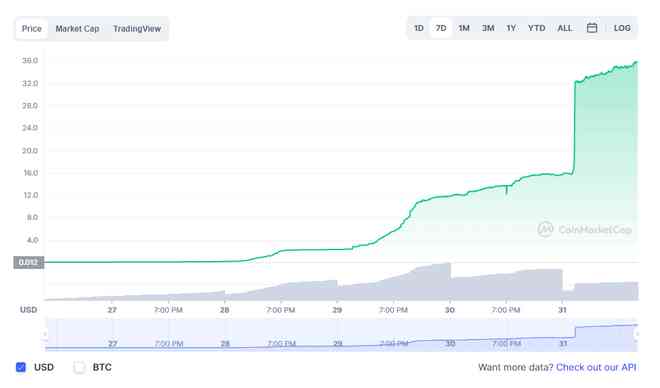Click the 36.0 y-axis label
660x388 pixels.
30,61
